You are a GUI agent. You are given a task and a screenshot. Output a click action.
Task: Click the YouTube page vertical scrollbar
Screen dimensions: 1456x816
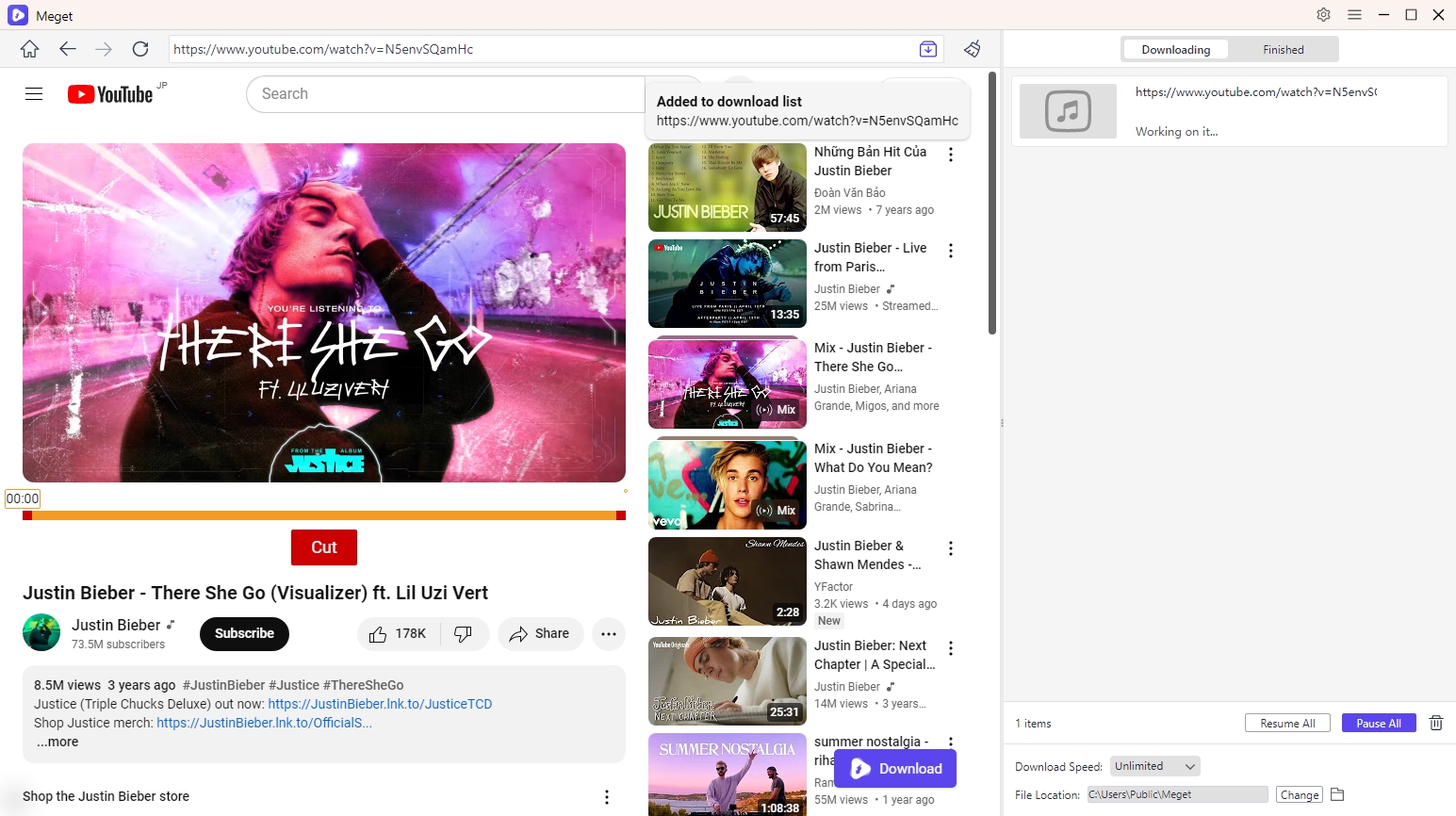(x=991, y=203)
